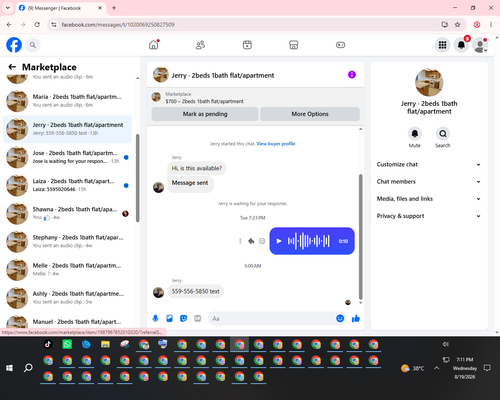Bookmark this page star icon

[x=457, y=25]
